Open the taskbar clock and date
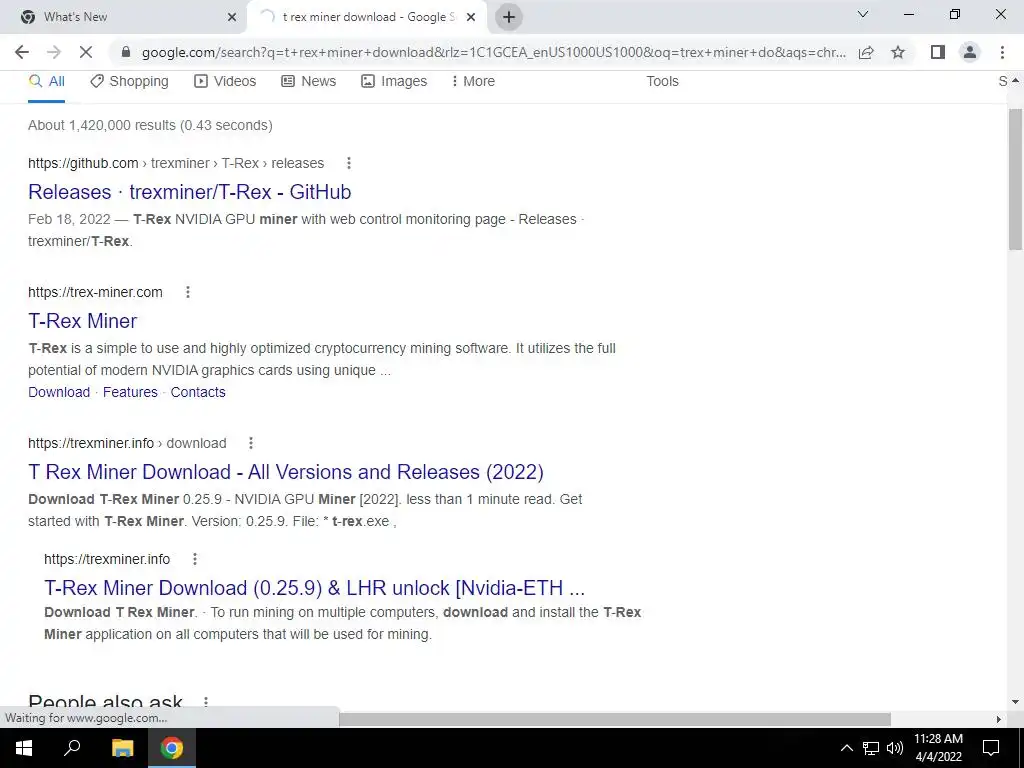This screenshot has height=768, width=1024. pos(938,748)
